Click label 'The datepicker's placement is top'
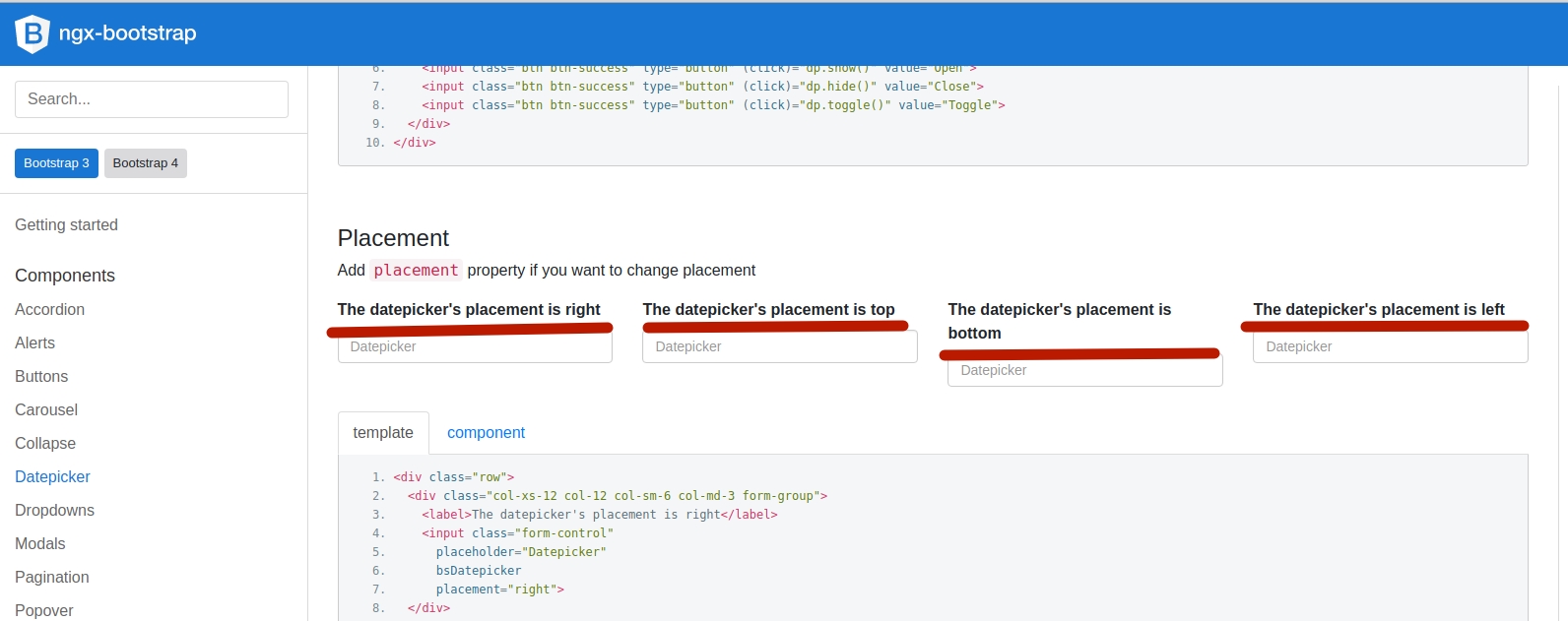The width and height of the screenshot is (1568, 621). pyautogui.click(x=769, y=310)
